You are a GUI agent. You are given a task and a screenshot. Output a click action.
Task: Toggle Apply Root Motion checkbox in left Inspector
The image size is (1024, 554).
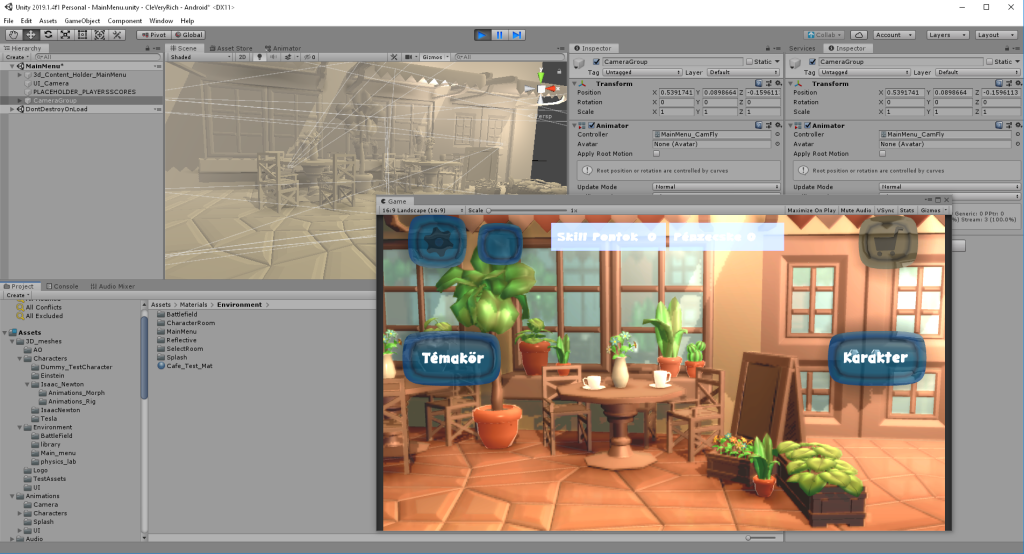pyautogui.click(x=656, y=154)
